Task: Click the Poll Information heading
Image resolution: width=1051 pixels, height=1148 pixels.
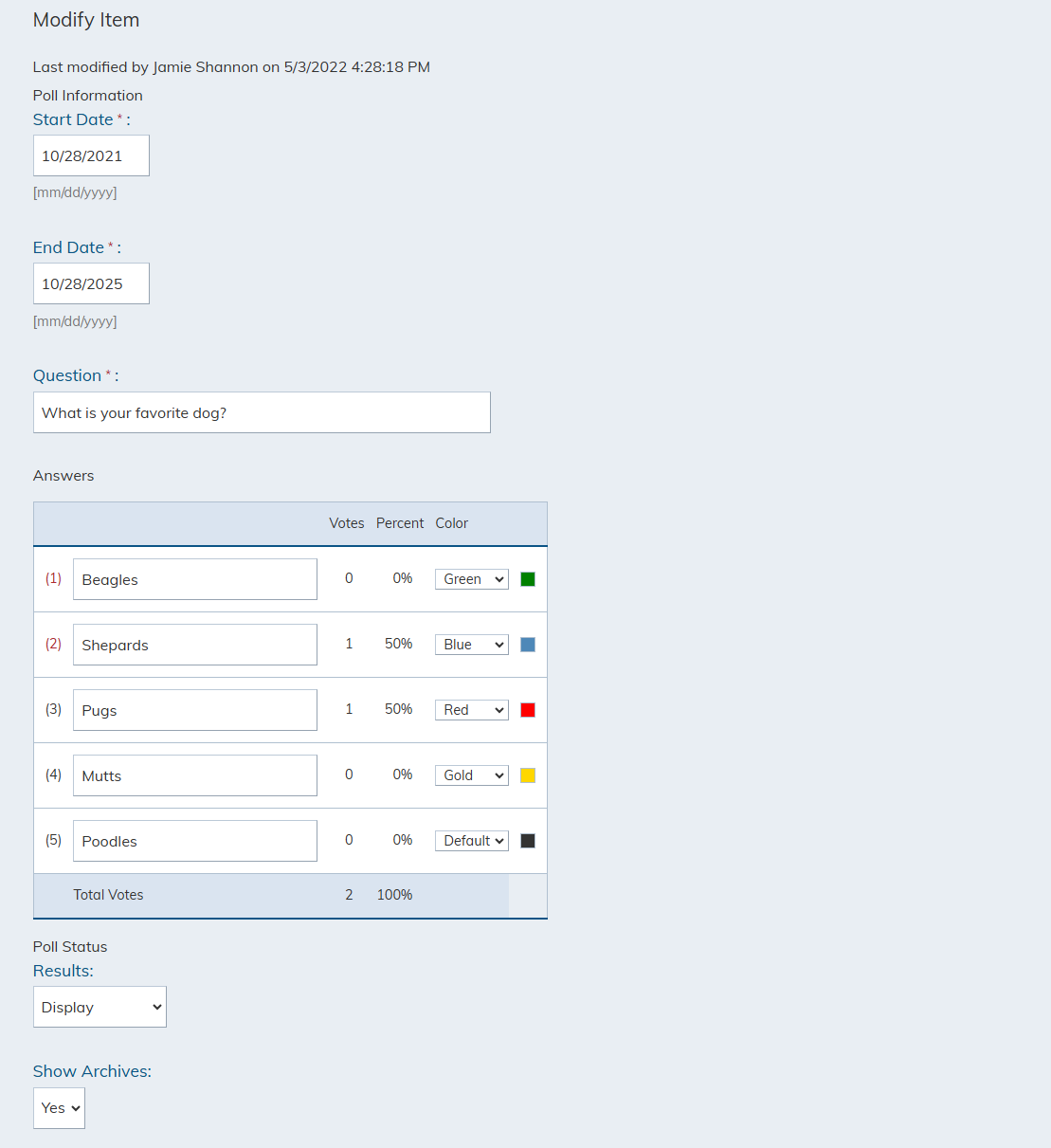Action: pyautogui.click(x=88, y=96)
